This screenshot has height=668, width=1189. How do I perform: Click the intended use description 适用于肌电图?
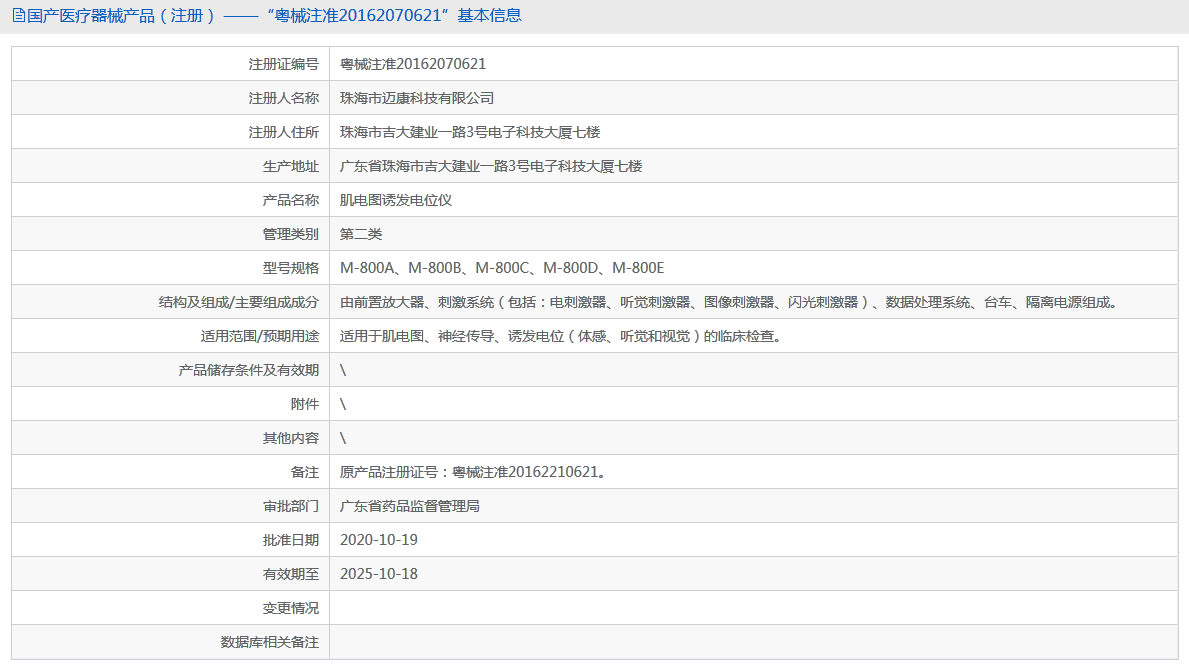(560, 336)
